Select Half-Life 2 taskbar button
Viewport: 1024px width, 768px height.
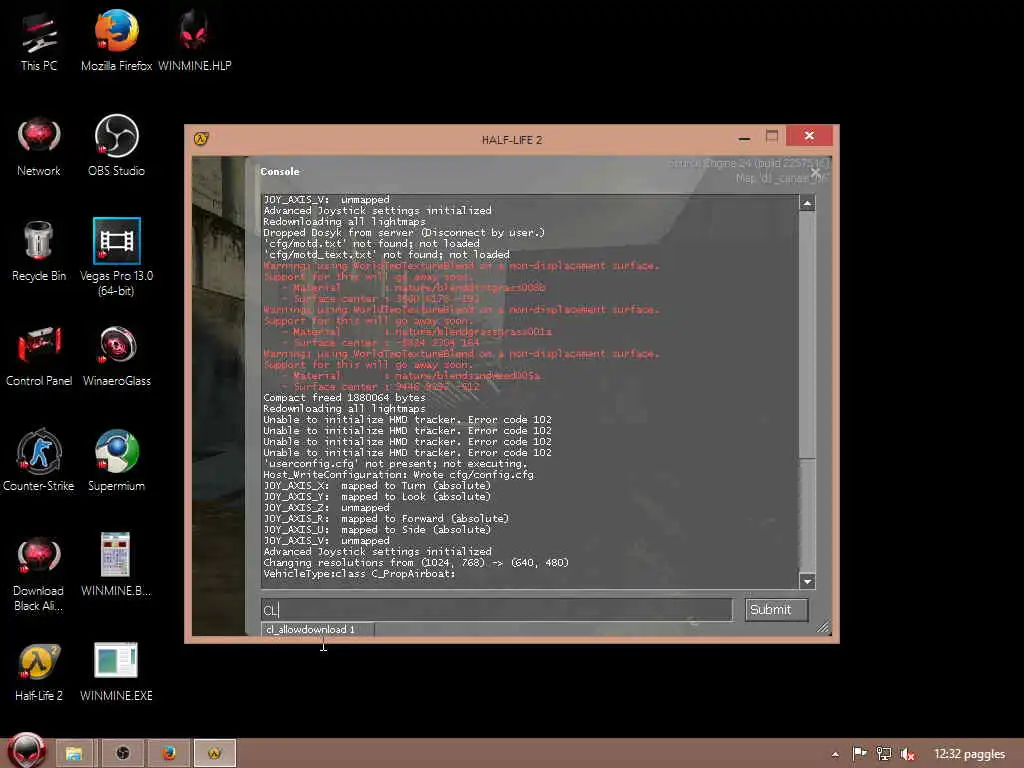point(215,753)
